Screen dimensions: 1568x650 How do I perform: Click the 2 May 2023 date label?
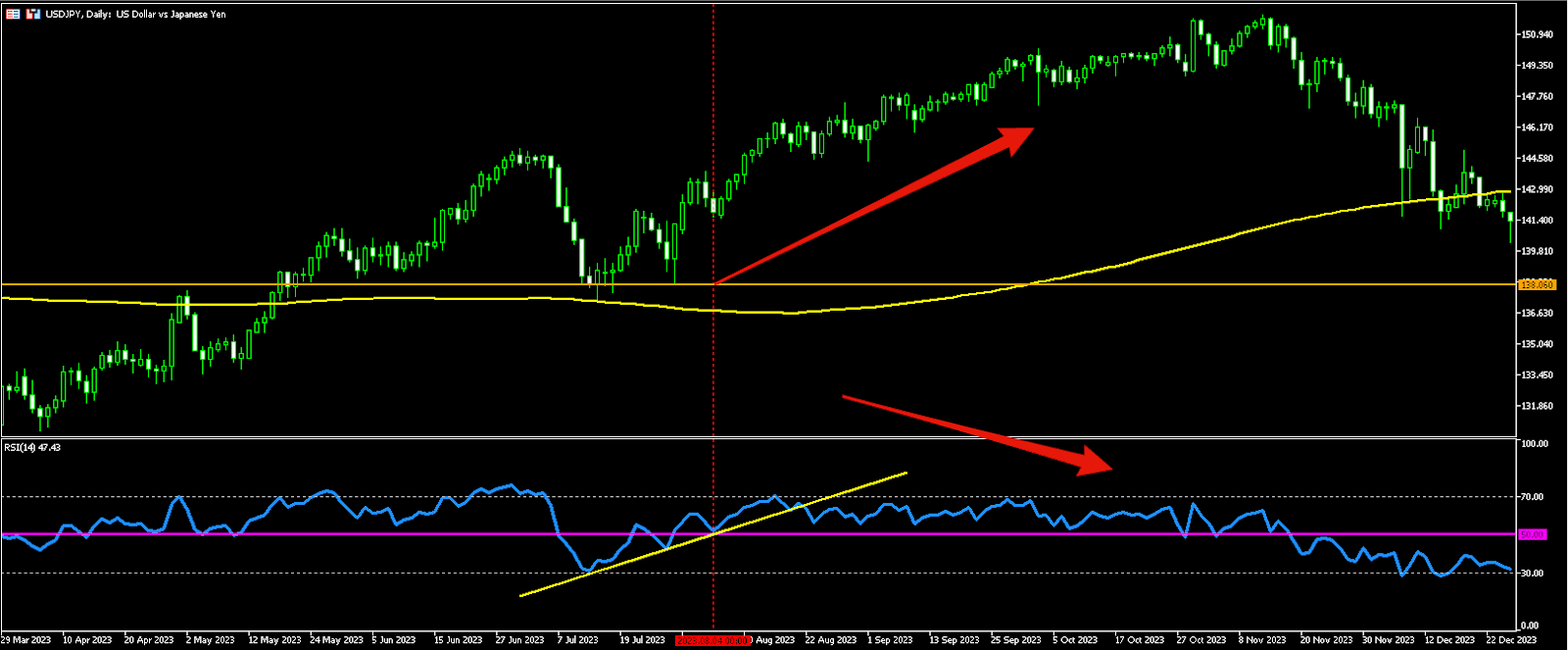tap(211, 640)
